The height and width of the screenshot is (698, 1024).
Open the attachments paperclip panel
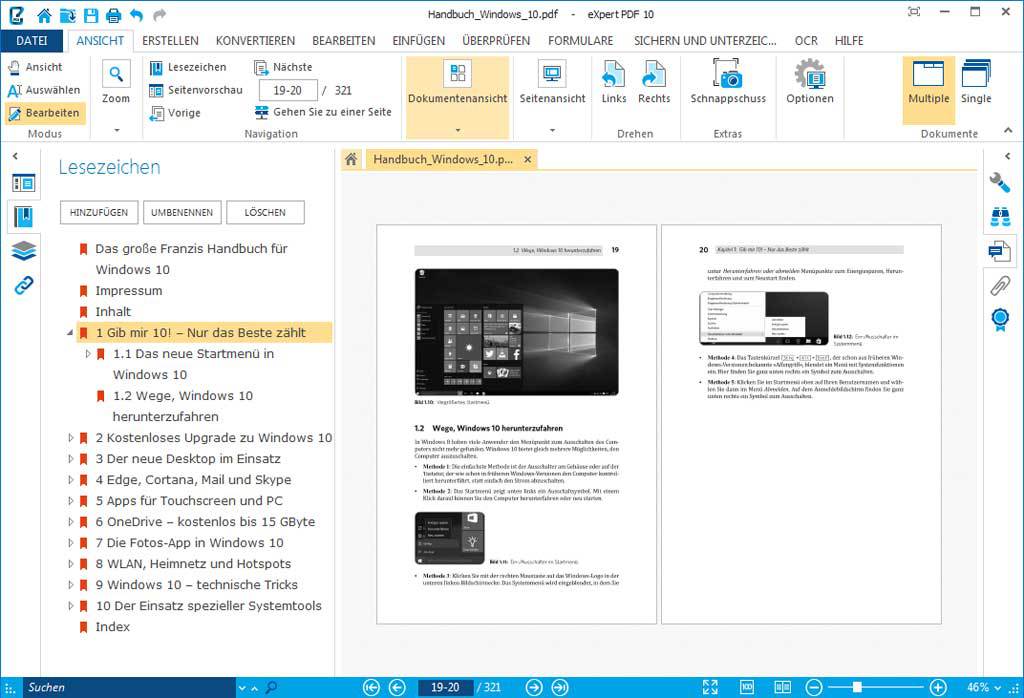pyautogui.click(x=999, y=284)
